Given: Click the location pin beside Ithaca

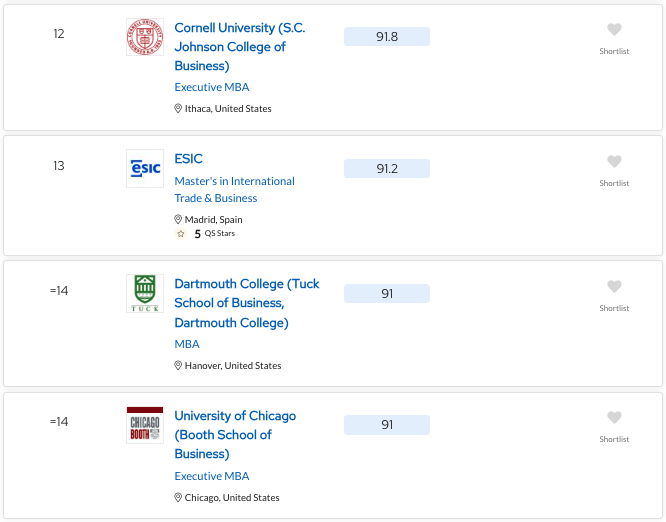Looking at the screenshot, I should [x=178, y=109].
